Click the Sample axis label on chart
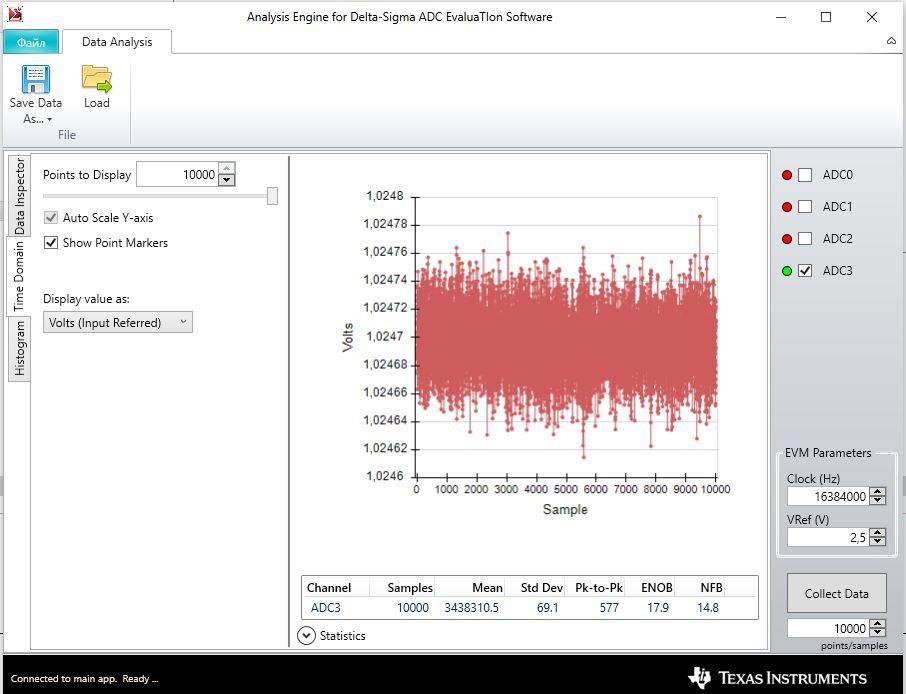 (x=565, y=510)
